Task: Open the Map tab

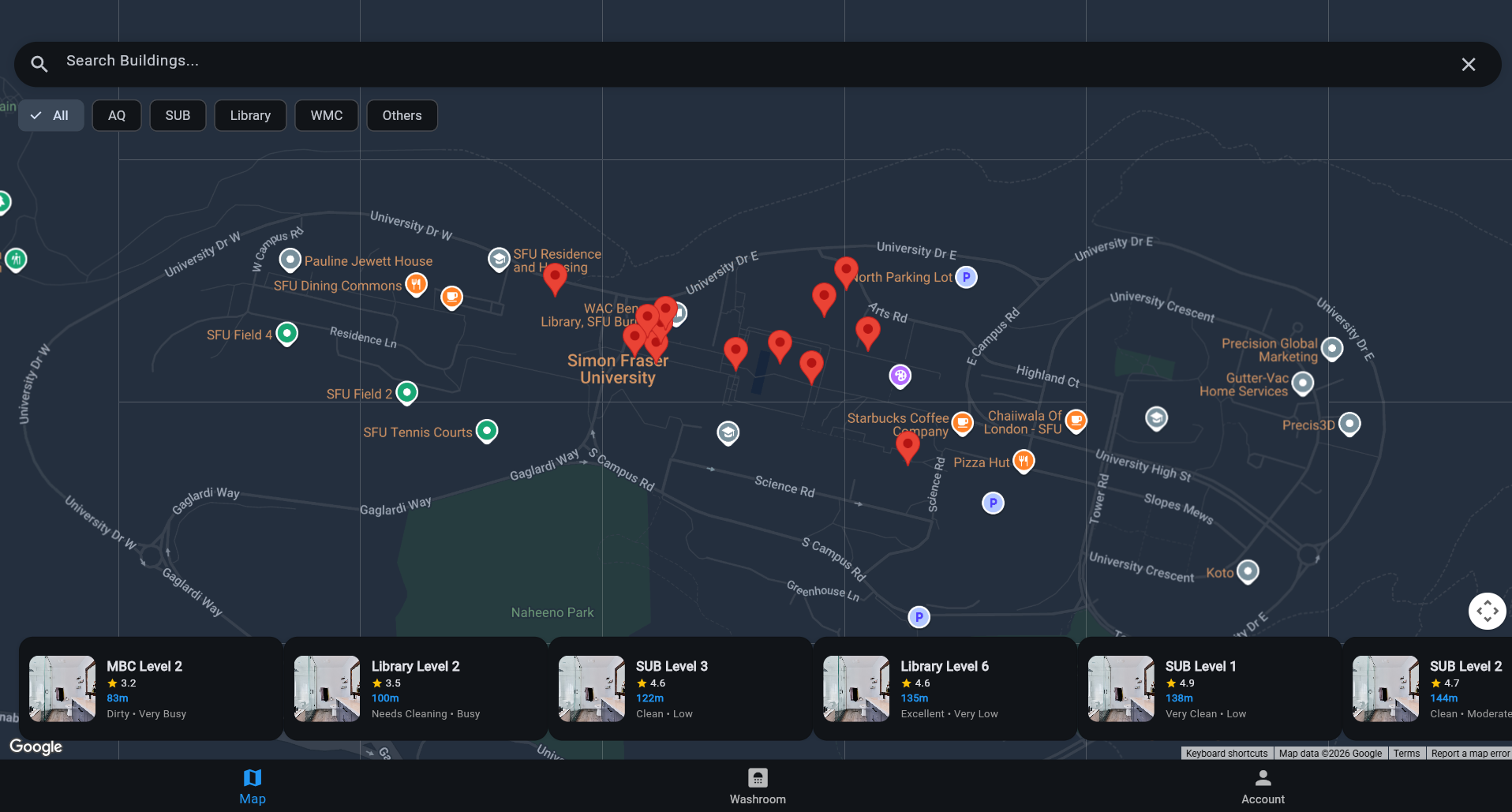Action: [253, 786]
